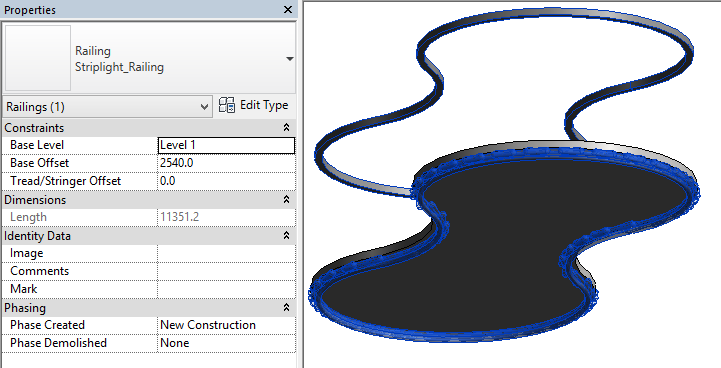Click the railing type preview thumbnail
The width and height of the screenshot is (721, 368).
tap(38, 58)
